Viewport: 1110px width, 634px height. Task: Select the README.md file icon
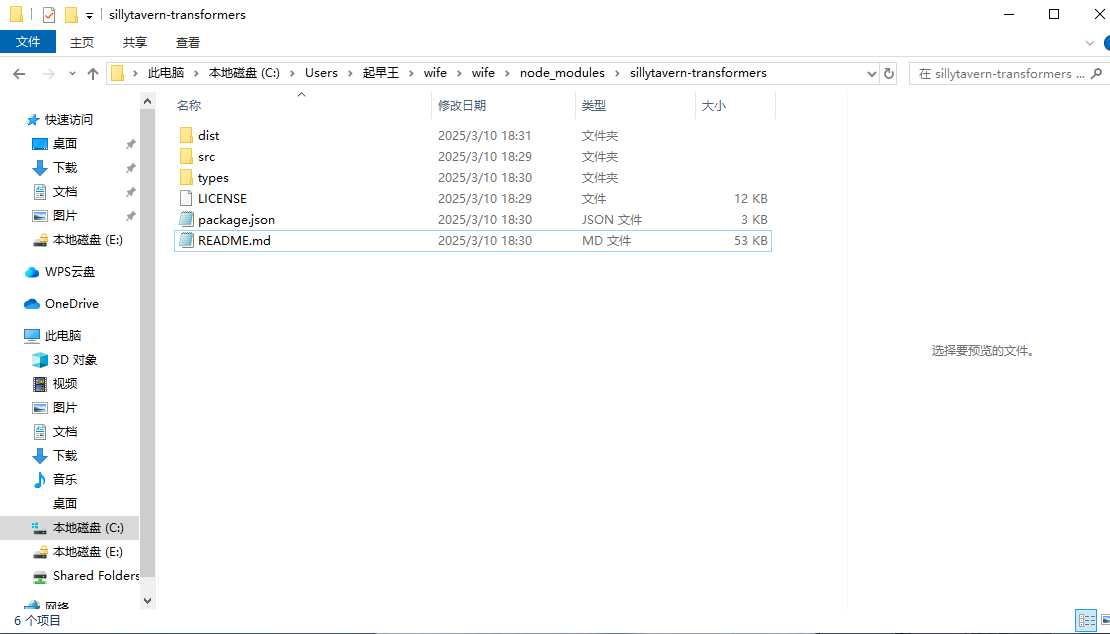(x=186, y=241)
